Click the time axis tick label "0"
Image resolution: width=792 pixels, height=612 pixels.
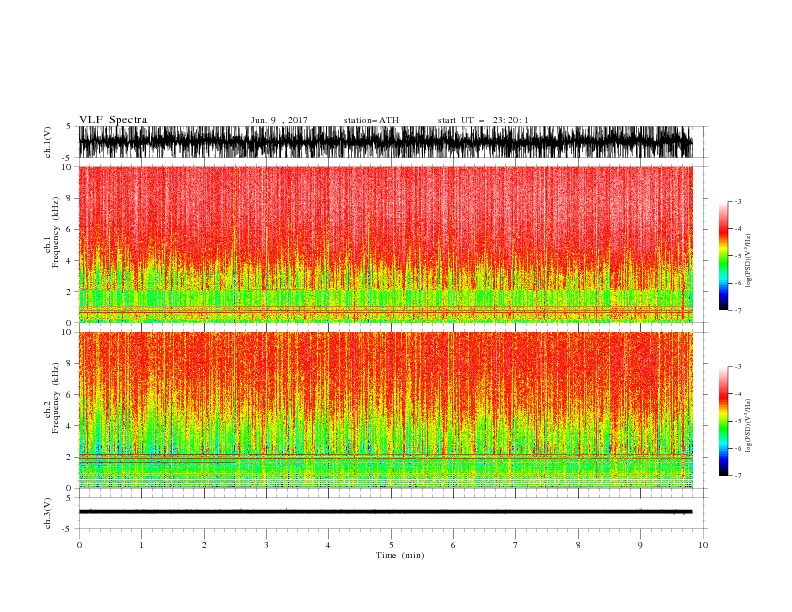[x=79, y=545]
